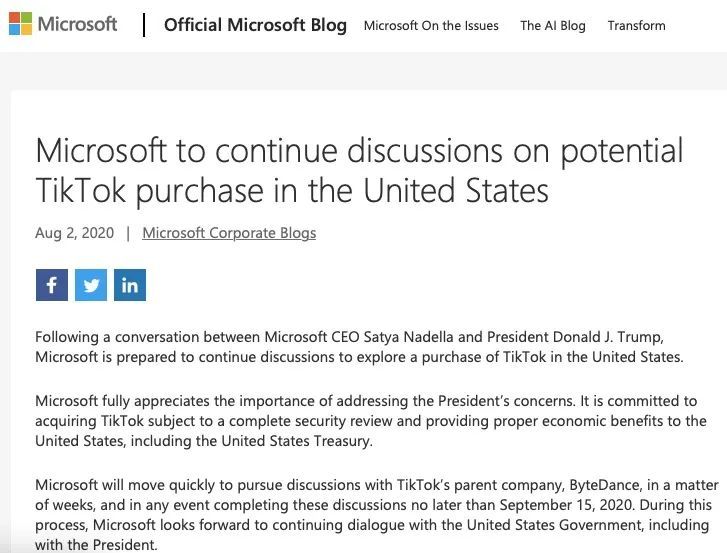Open the Microsoft Corporate Blogs author link
The height and width of the screenshot is (553, 727).
(229, 233)
